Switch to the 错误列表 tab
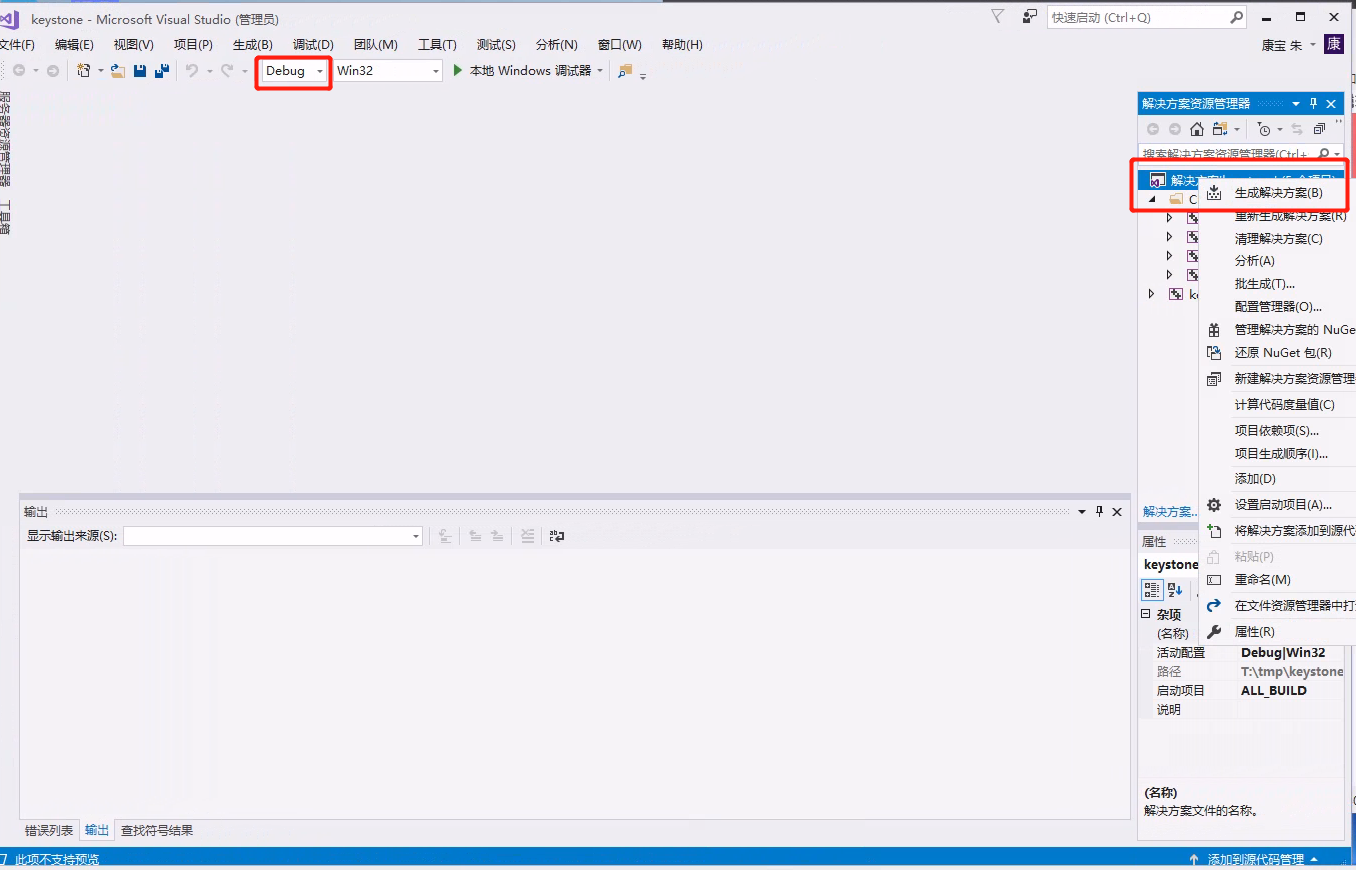 (x=49, y=831)
